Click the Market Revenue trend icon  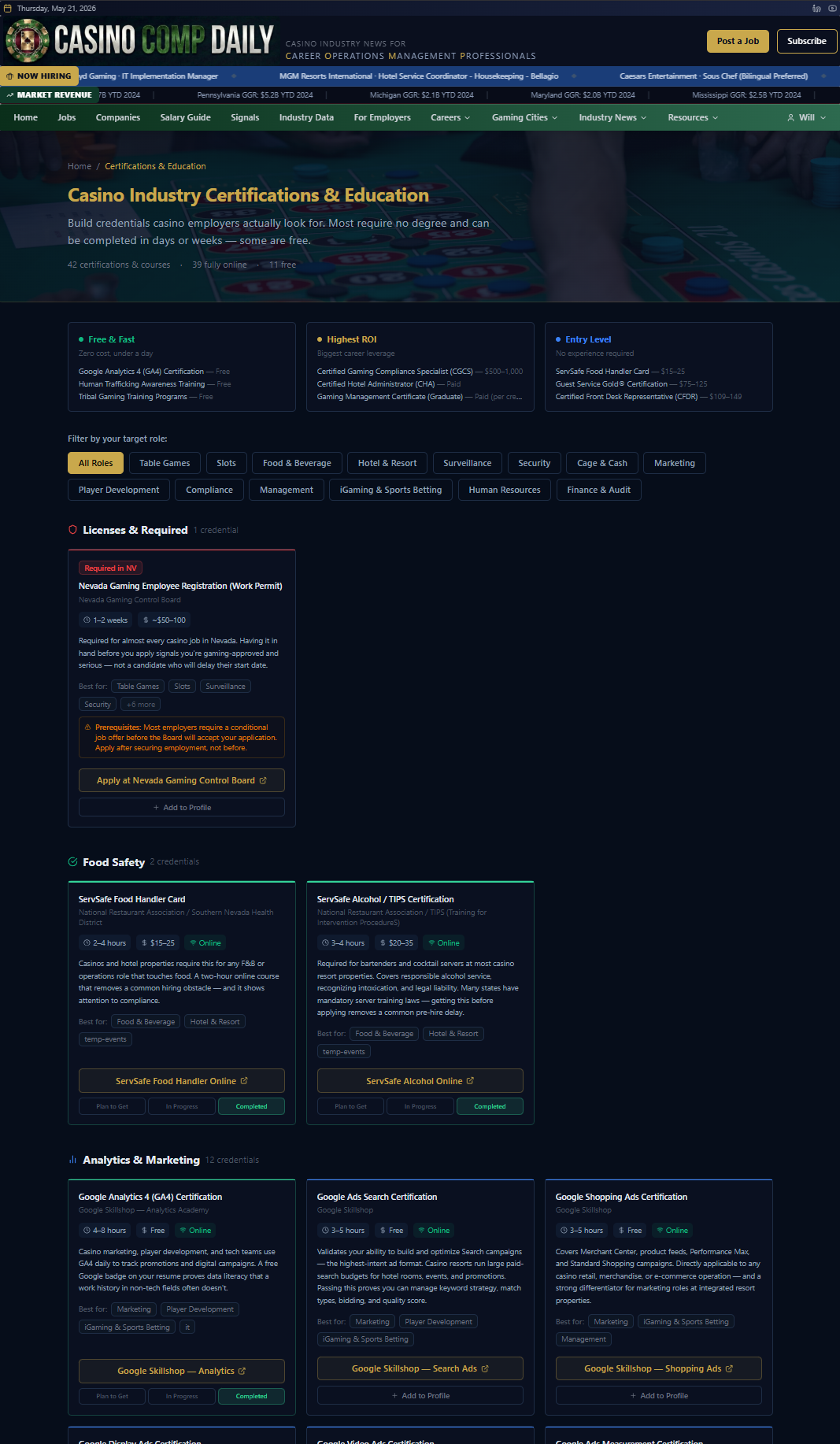tap(10, 95)
